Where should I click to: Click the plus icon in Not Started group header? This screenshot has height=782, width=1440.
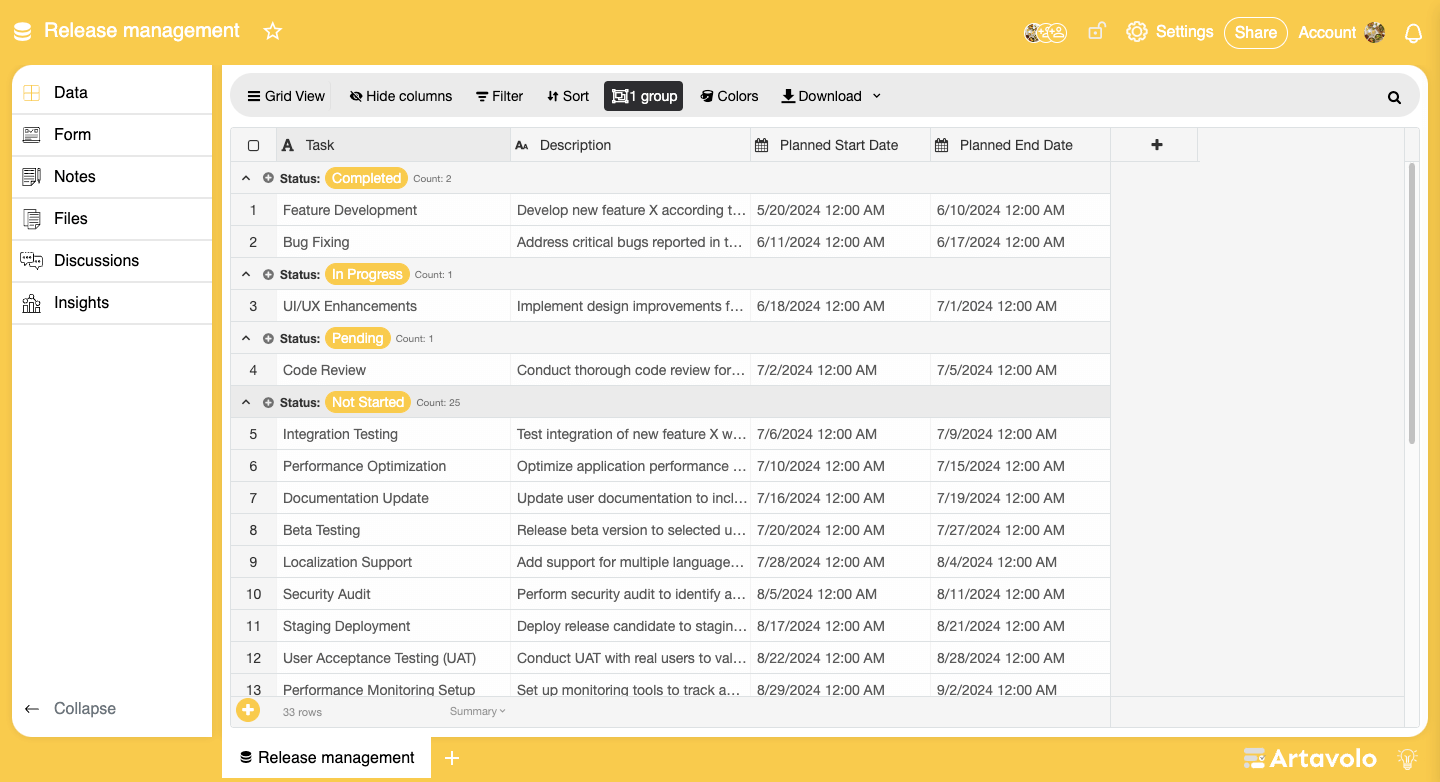268,402
